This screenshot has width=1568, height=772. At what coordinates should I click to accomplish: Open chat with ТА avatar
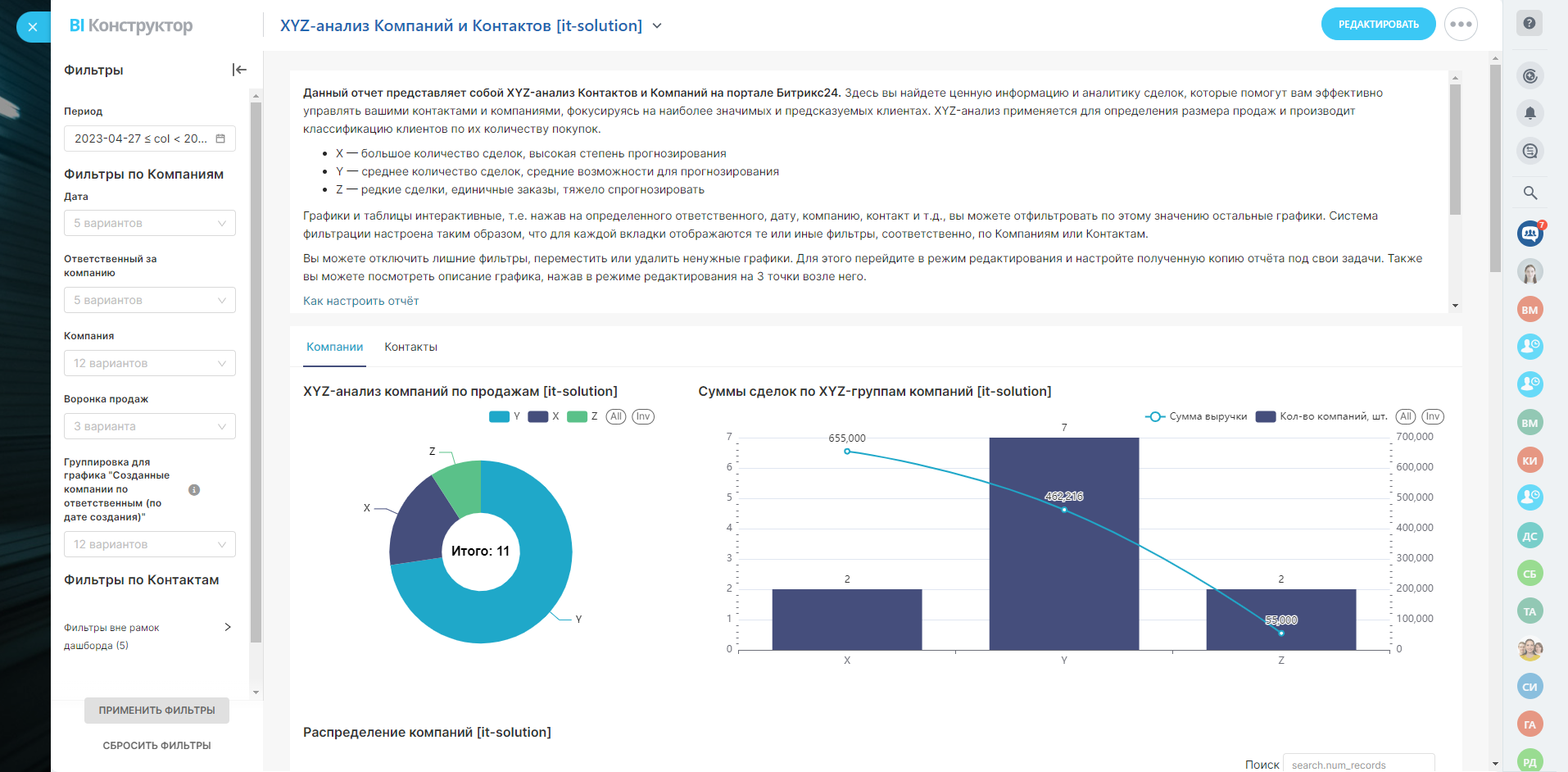[x=1529, y=611]
